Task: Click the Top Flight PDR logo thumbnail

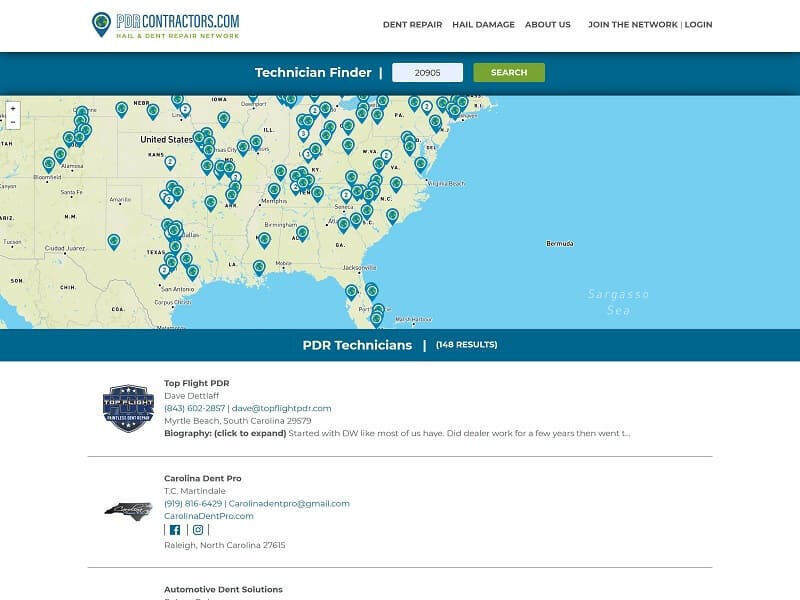Action: point(128,408)
